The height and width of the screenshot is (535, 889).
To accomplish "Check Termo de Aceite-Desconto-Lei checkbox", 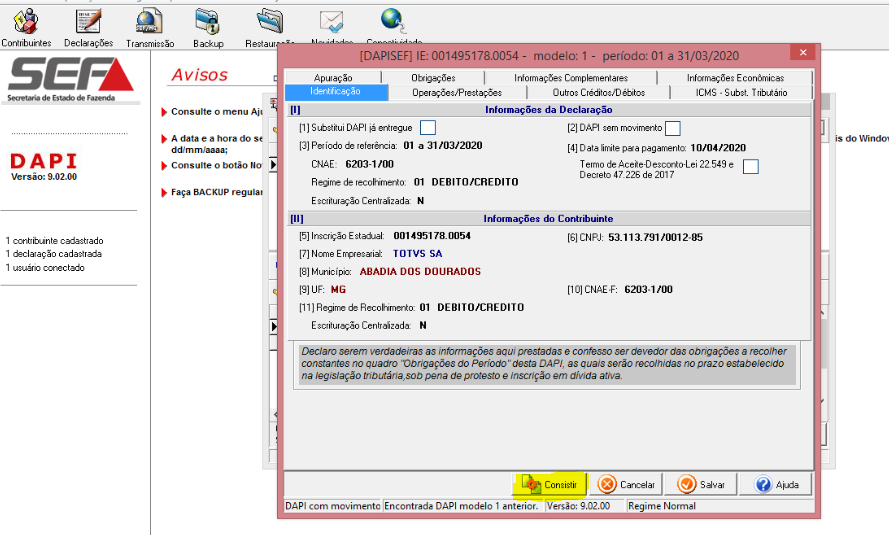I will pos(751,166).
